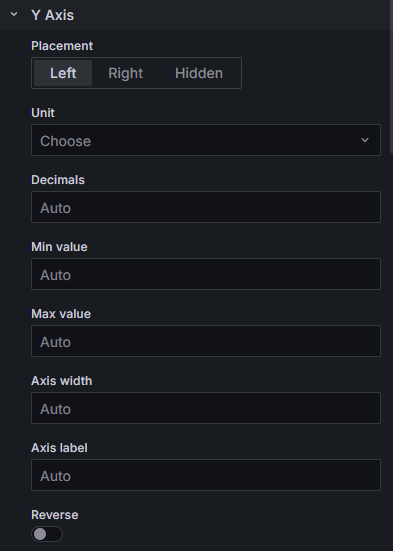Select Left axis placement
Image resolution: width=393 pixels, height=551 pixels.
pos(63,73)
